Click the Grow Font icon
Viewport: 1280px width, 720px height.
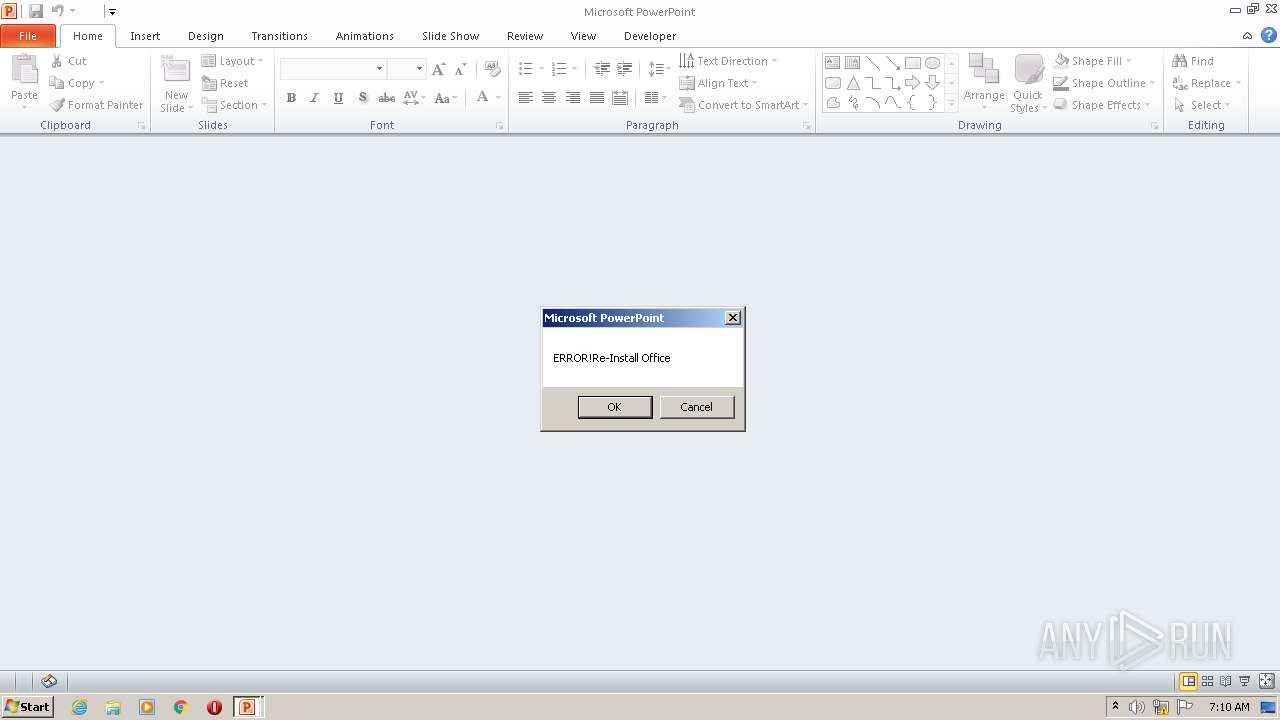pos(438,69)
